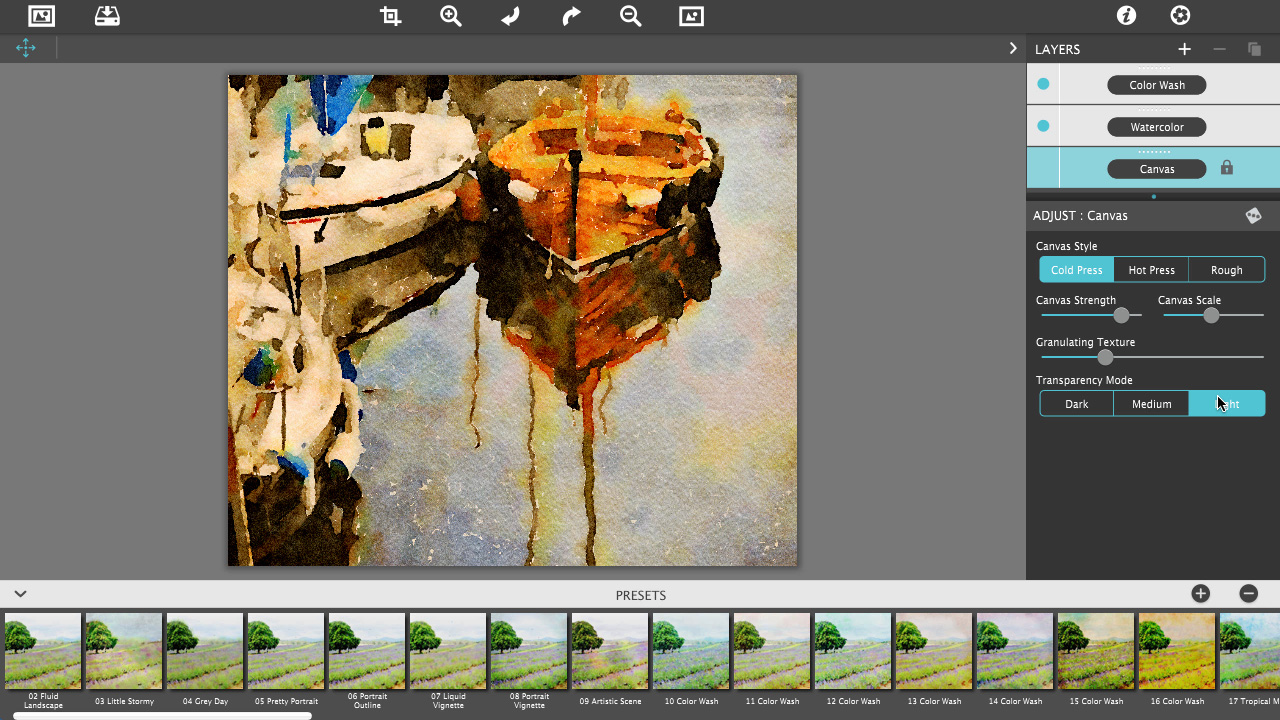The image size is (1280, 720).
Task: Select the Watercolor layer
Action: pos(1157,127)
